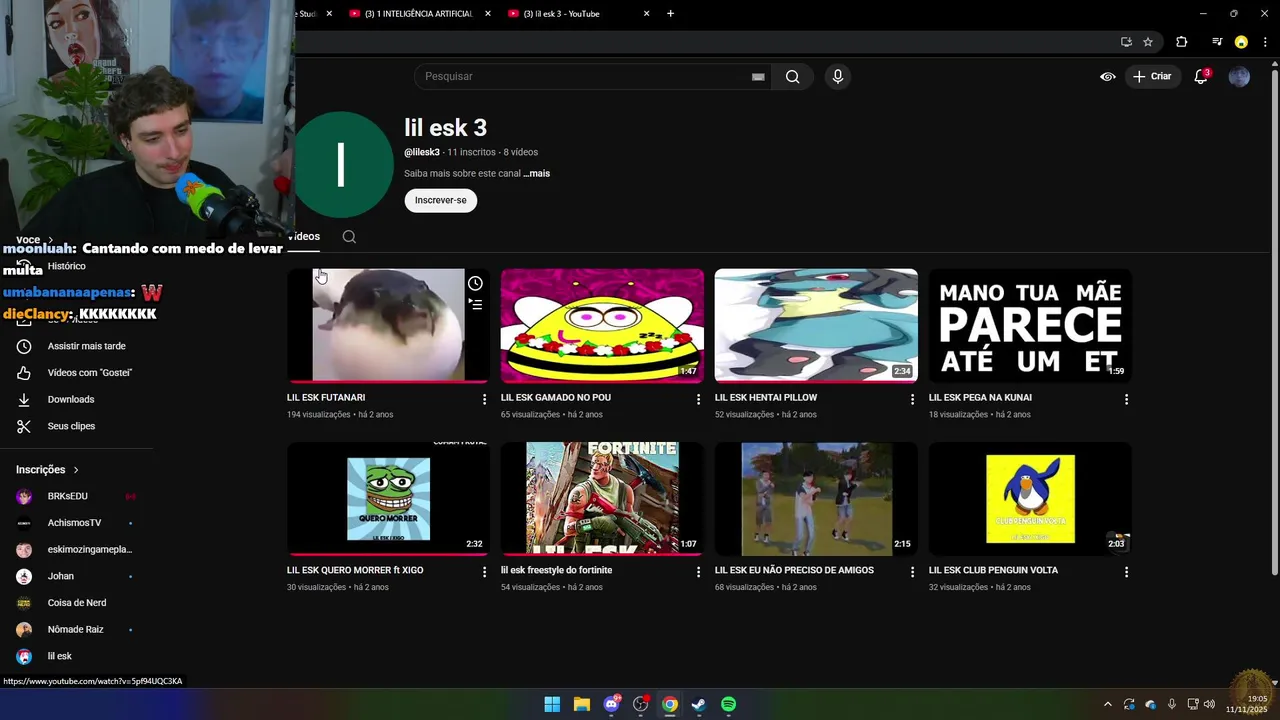
Task: Open a new browser tab
Action: (x=670, y=14)
